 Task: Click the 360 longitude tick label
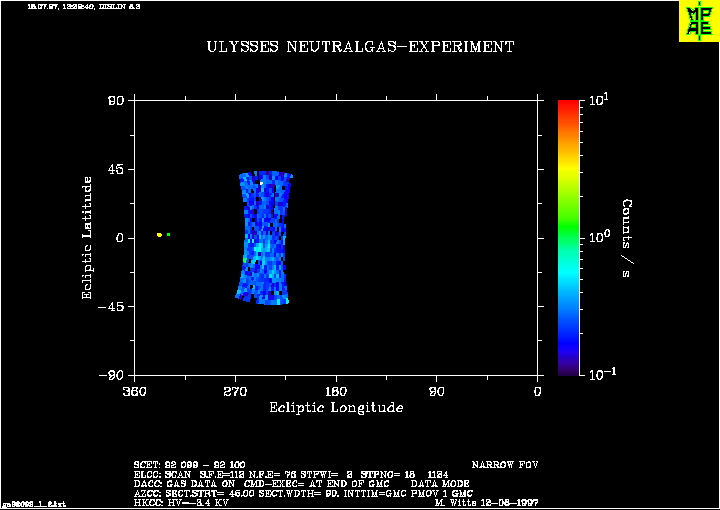click(x=135, y=392)
